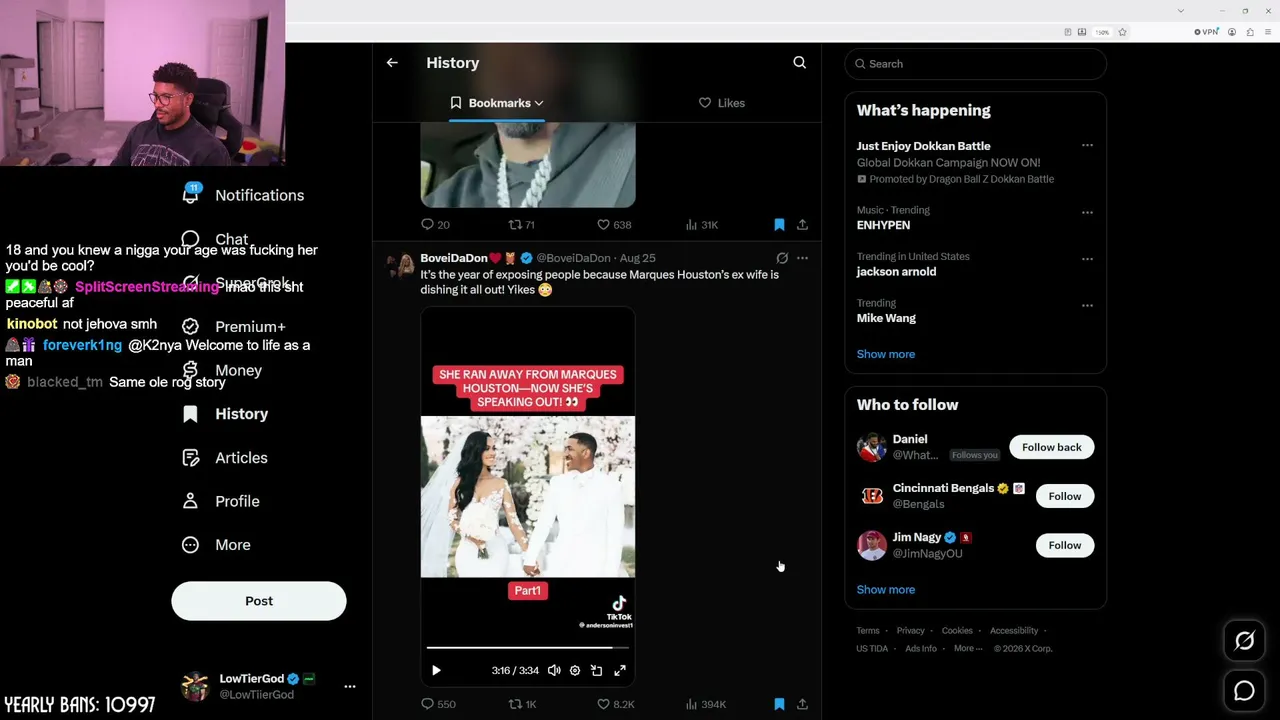Click browser 150% zoom indicator
This screenshot has height=720, width=1280.
click(1102, 32)
